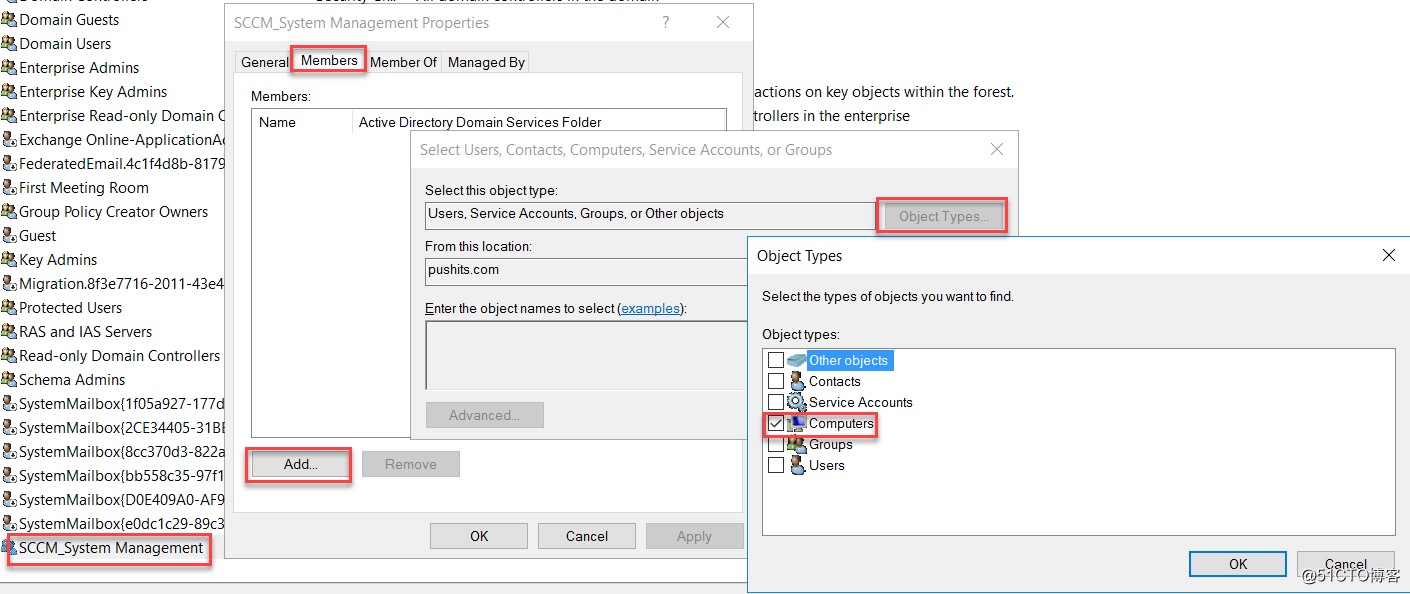
Task: Select SystemMailbox{bb558c35 entry
Action: 113,476
